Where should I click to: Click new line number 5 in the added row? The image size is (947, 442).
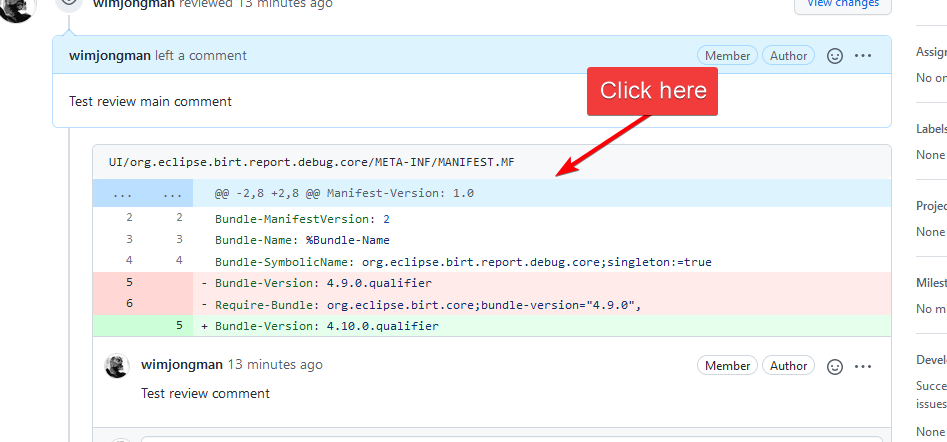tap(179, 325)
